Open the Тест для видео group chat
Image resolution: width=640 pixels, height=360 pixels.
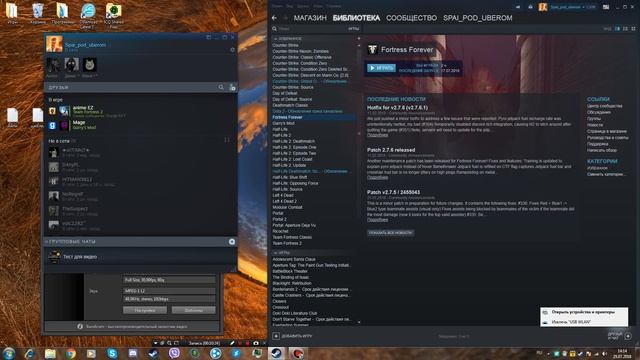(141, 257)
